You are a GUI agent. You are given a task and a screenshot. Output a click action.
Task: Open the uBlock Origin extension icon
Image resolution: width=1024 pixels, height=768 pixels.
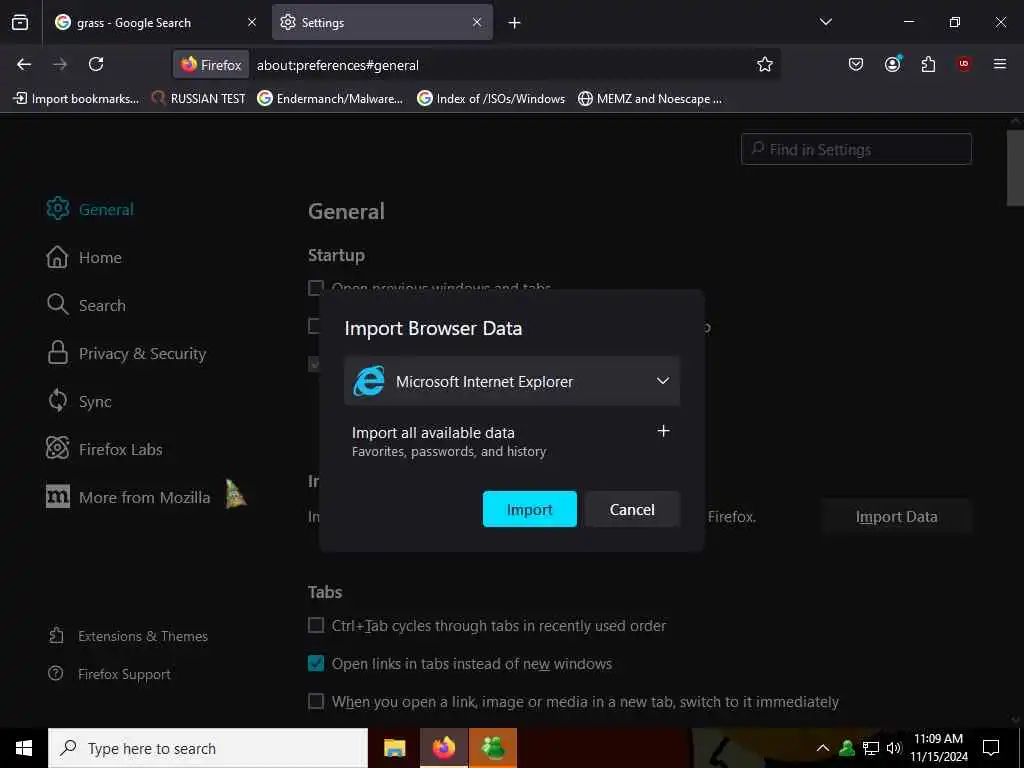pos(963,64)
